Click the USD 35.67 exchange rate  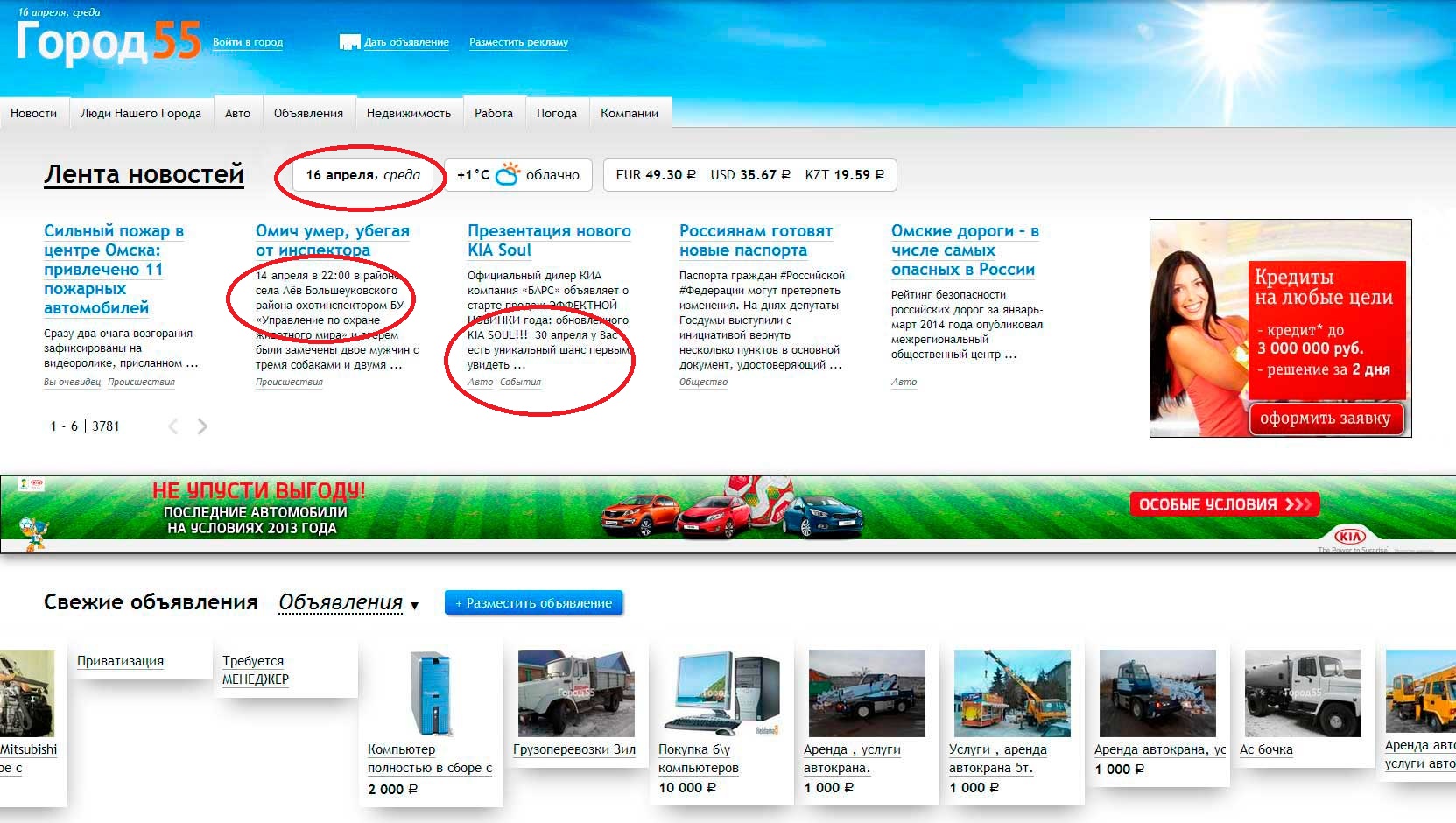[x=750, y=175]
